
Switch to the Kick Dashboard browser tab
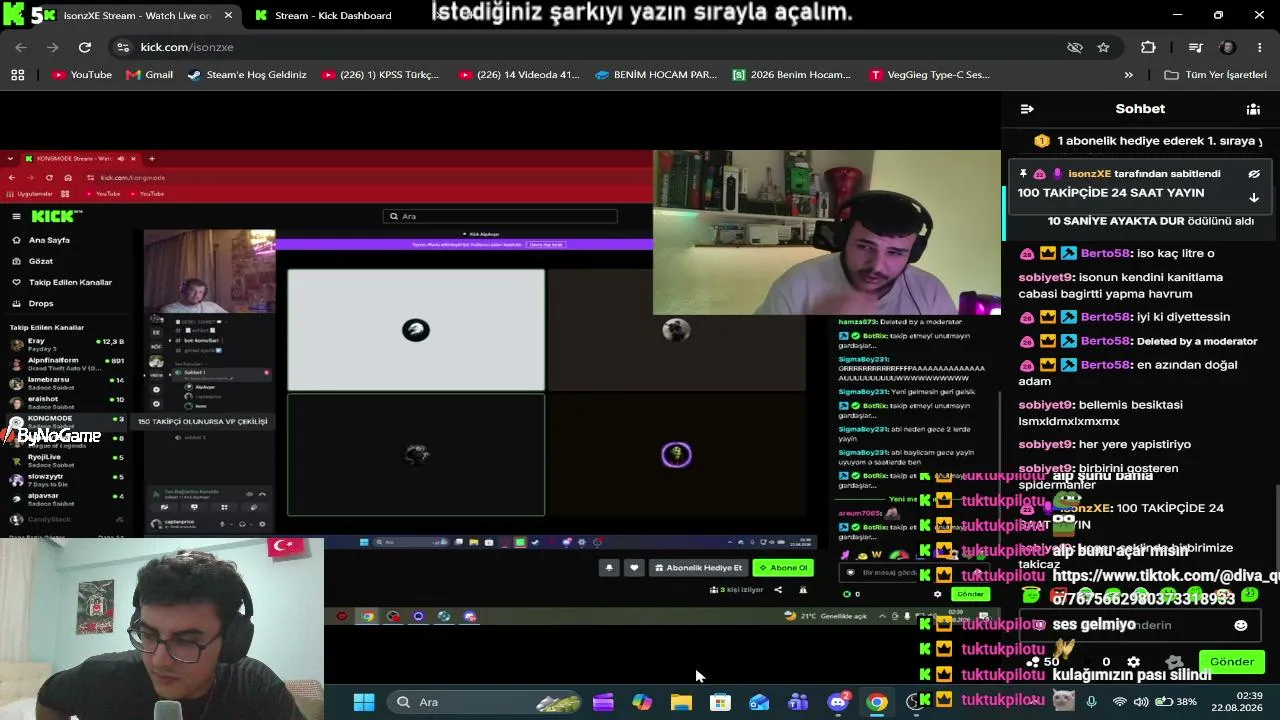click(x=332, y=15)
